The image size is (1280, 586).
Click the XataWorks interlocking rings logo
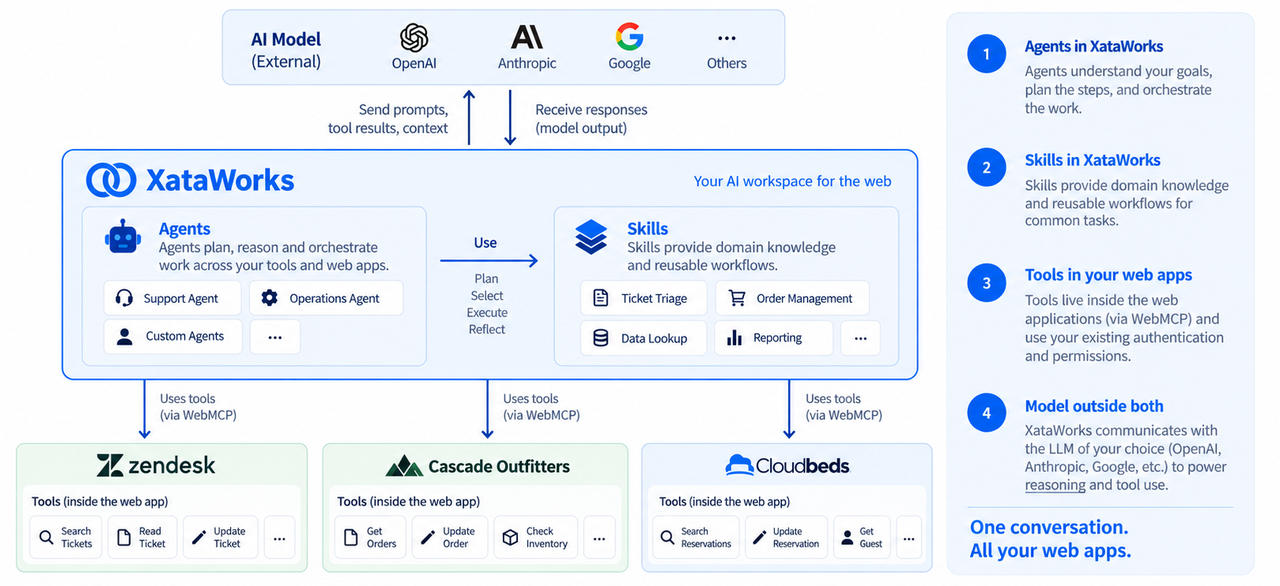(111, 180)
